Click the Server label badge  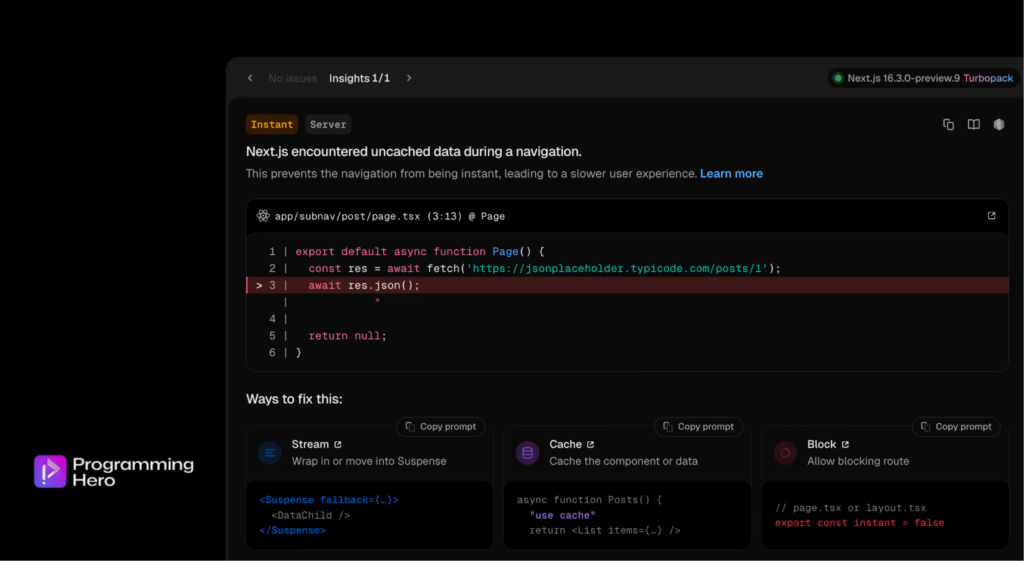[328, 125]
